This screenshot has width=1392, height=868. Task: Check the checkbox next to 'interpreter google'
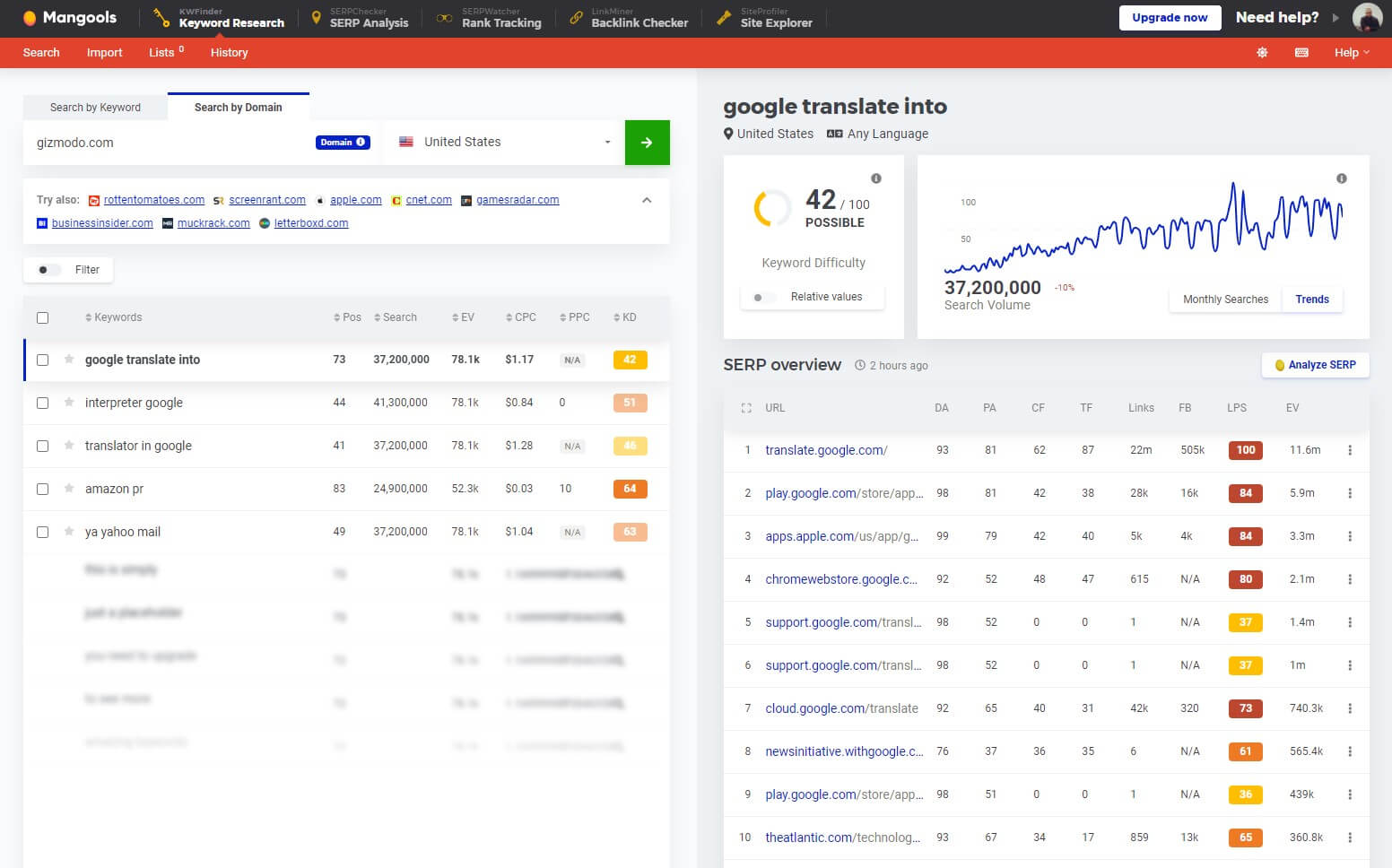[42, 403]
